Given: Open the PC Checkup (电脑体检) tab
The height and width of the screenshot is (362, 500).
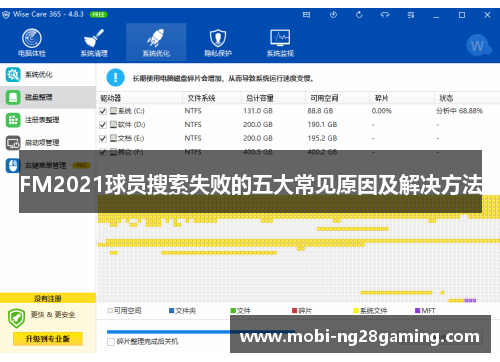Looking at the screenshot, I should pyautogui.click(x=32, y=42).
